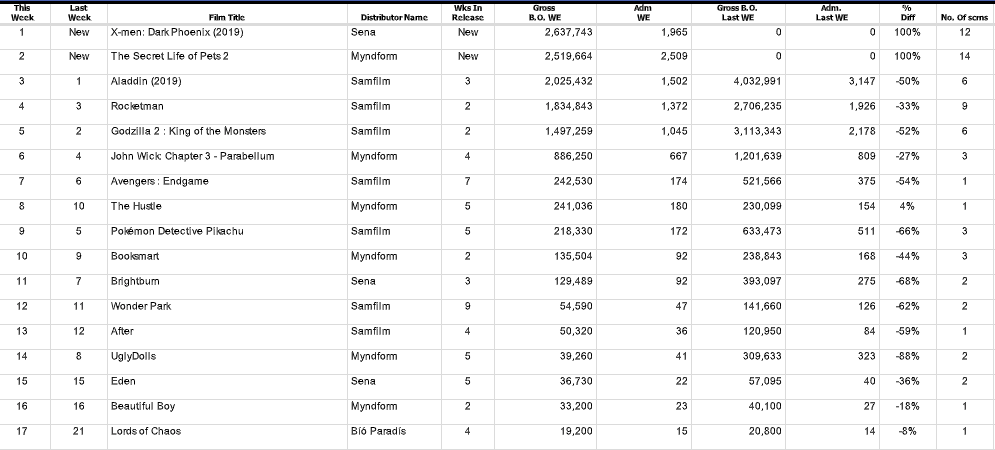Click the Film Title column header
This screenshot has height=450, width=995.
tap(227, 18)
